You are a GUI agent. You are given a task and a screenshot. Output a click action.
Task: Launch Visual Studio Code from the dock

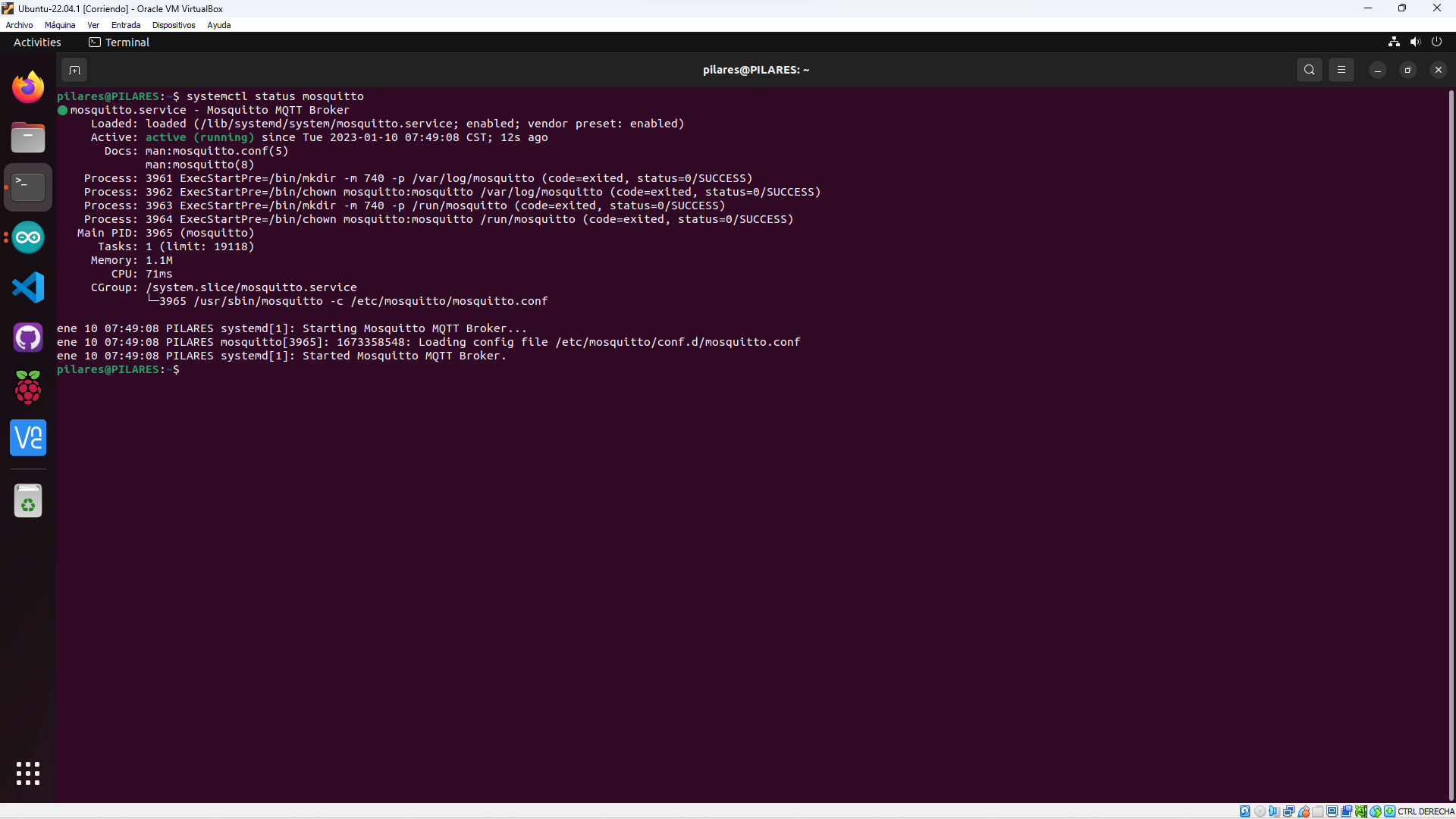[x=28, y=287]
